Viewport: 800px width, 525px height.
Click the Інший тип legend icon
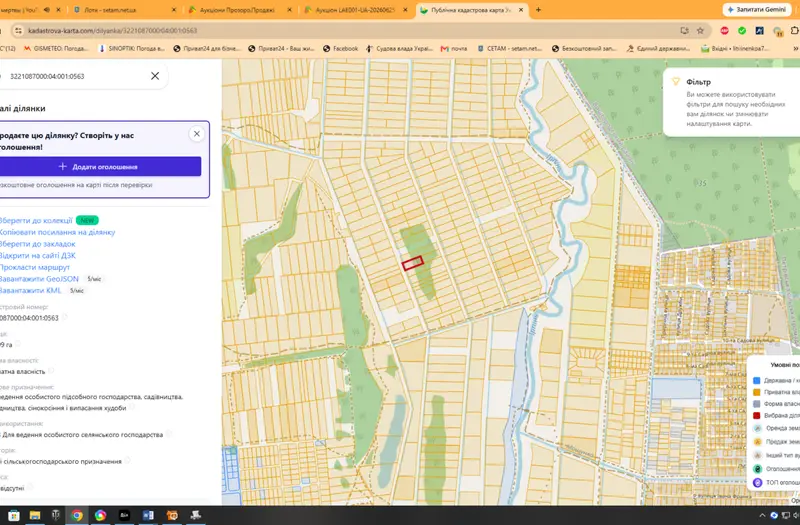[757, 455]
